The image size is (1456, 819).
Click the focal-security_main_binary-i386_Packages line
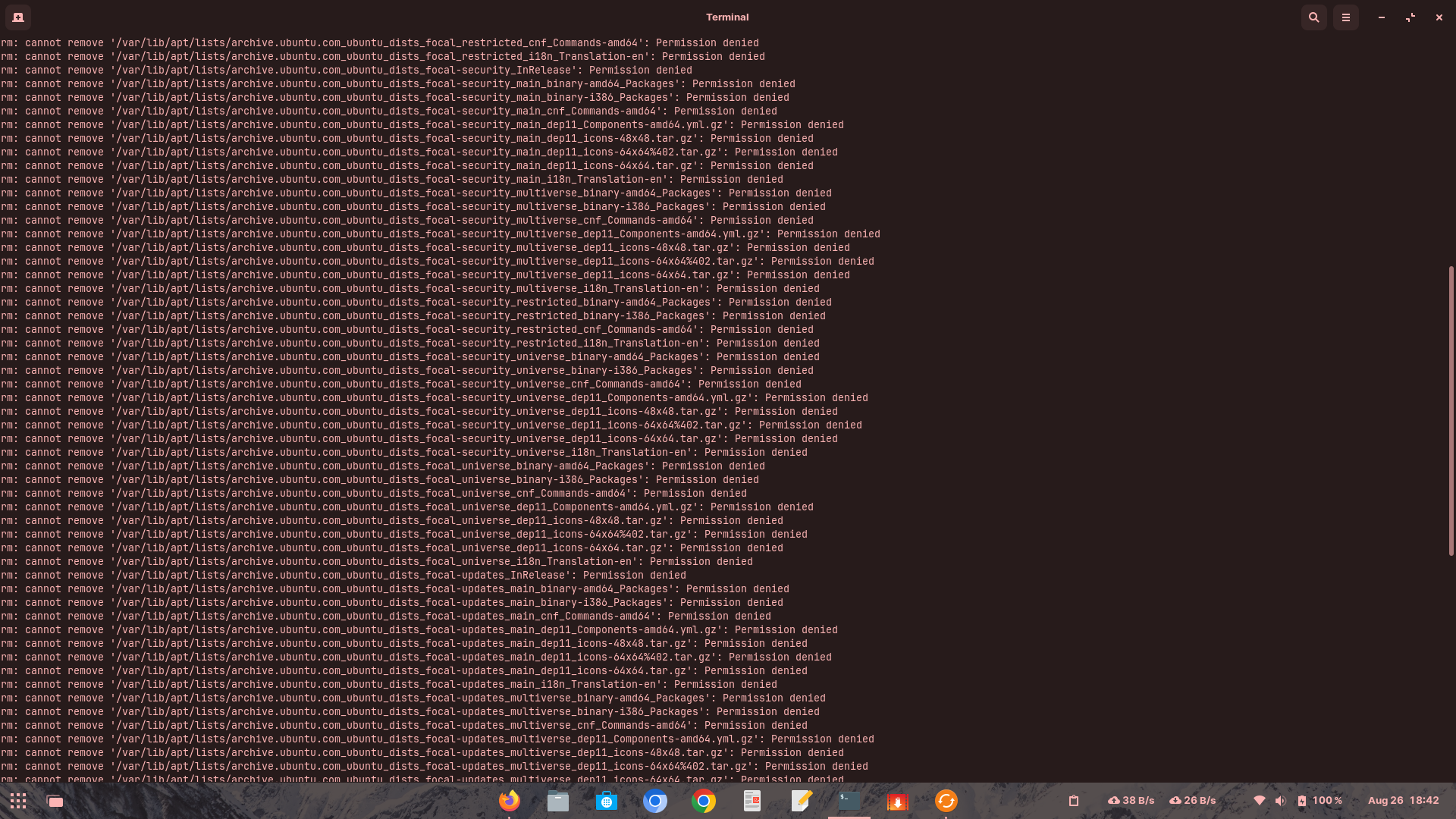coord(395,98)
